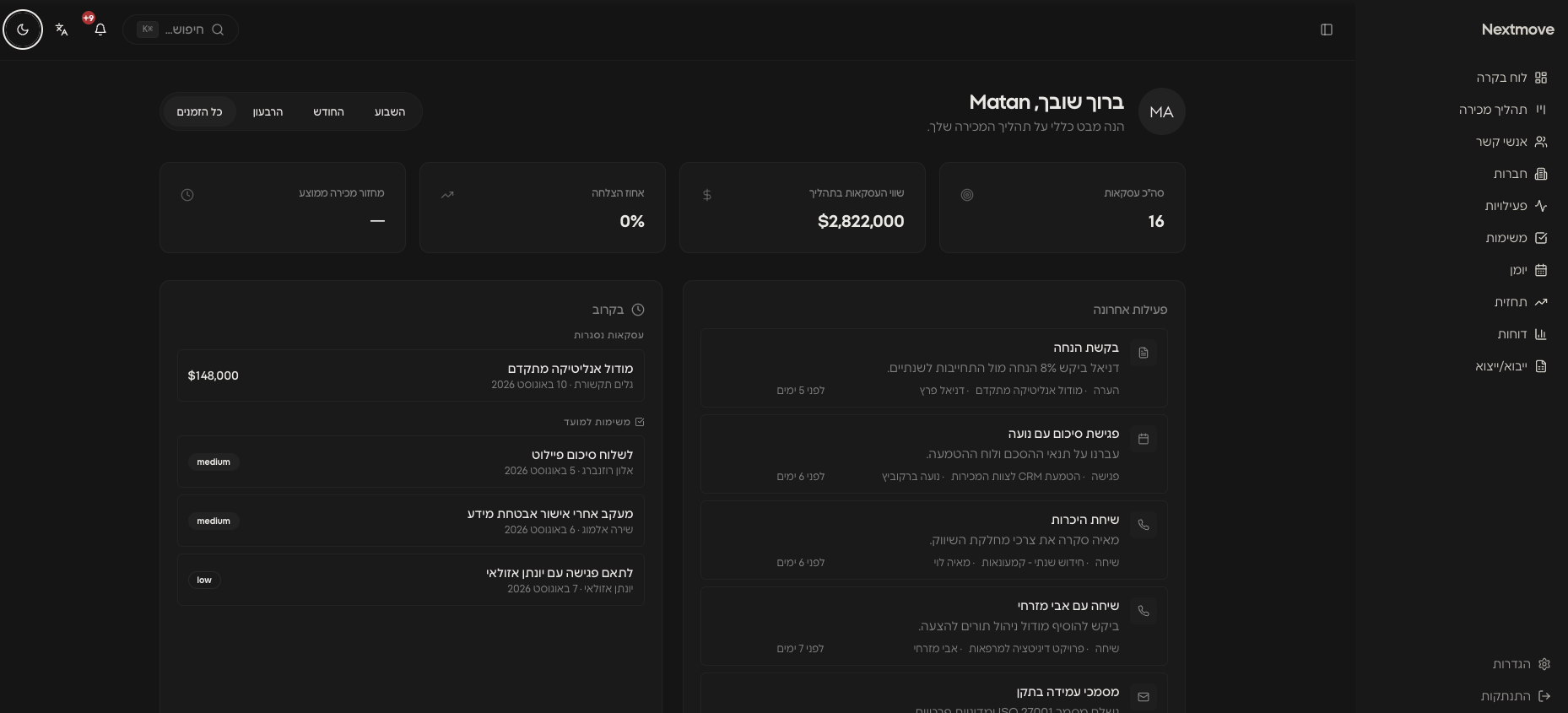1568x713 pixels.
Task: Toggle dark mode with the moon icon
Action: click(23, 30)
